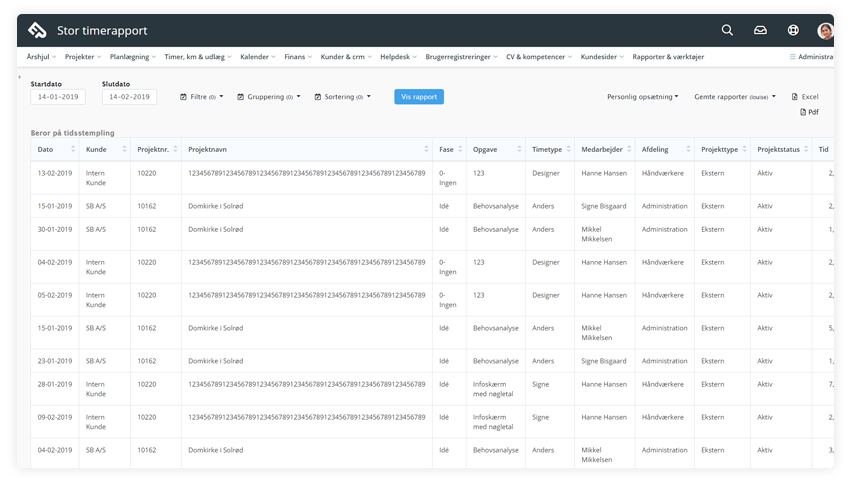Viewport: 850px width, 482px height.
Task: Sort by the Opgave column arrows
Action: (519, 149)
